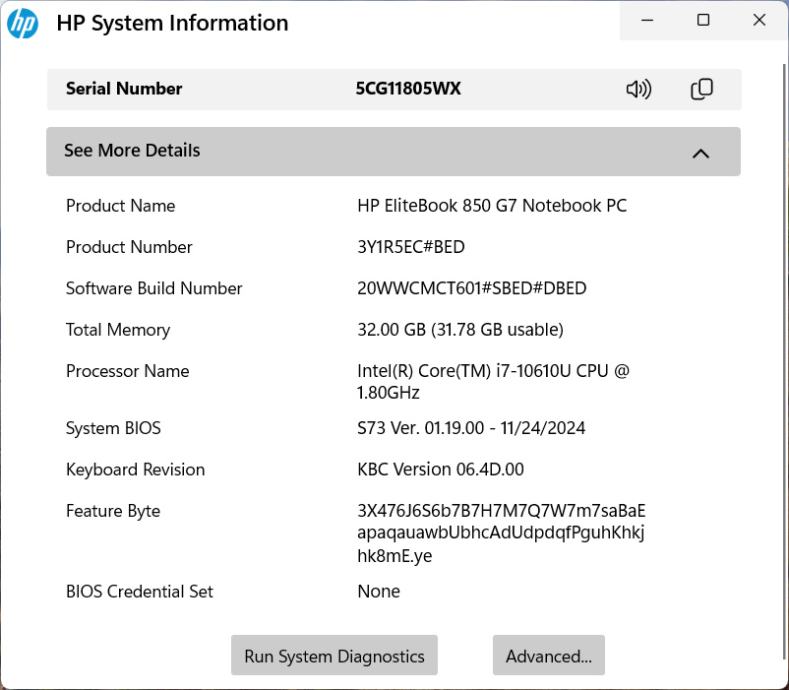Click the BIOS Credential Set value None
Screen dimensions: 789x690
(x=378, y=592)
